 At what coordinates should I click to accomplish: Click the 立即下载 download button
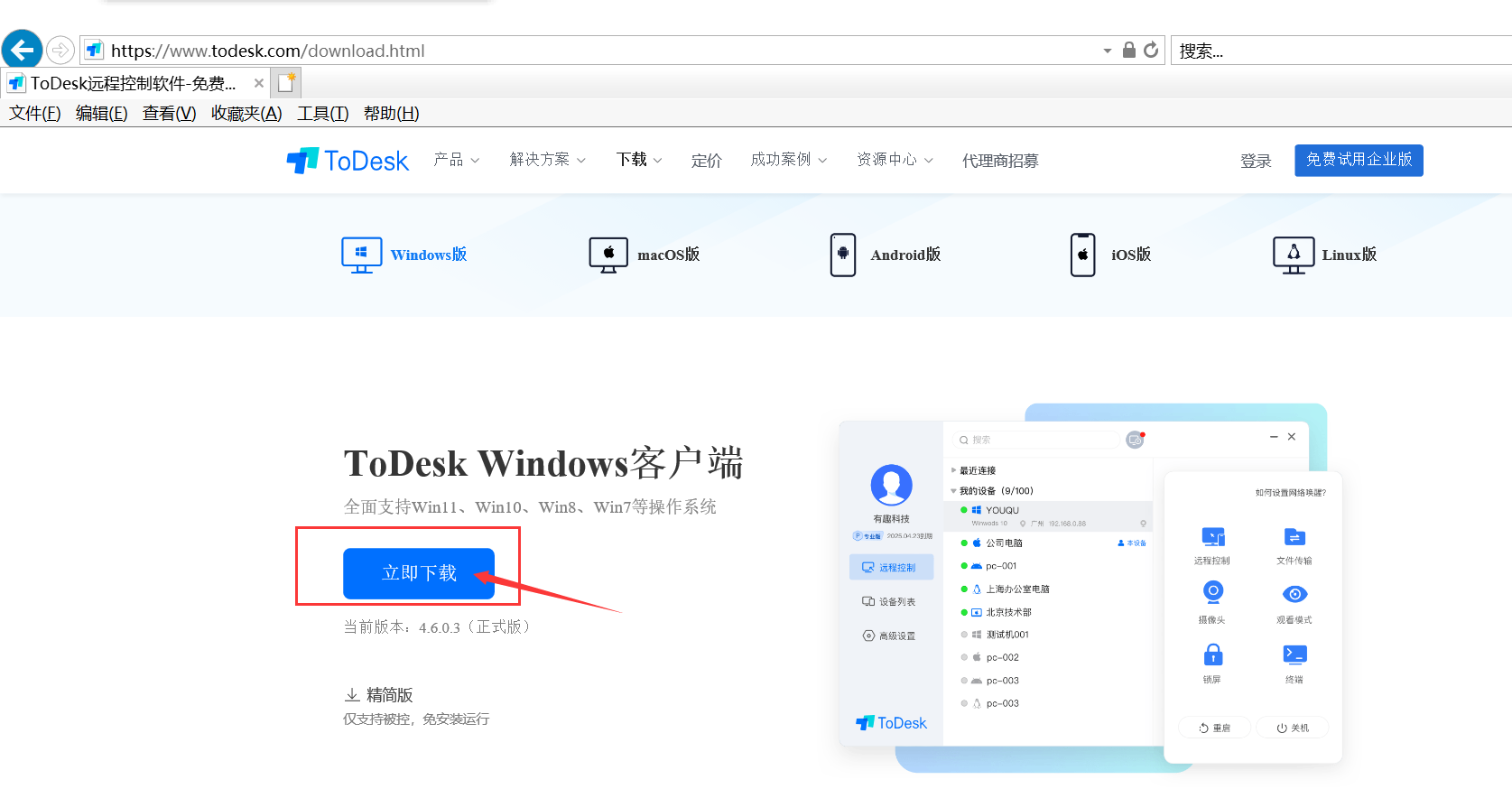(419, 573)
